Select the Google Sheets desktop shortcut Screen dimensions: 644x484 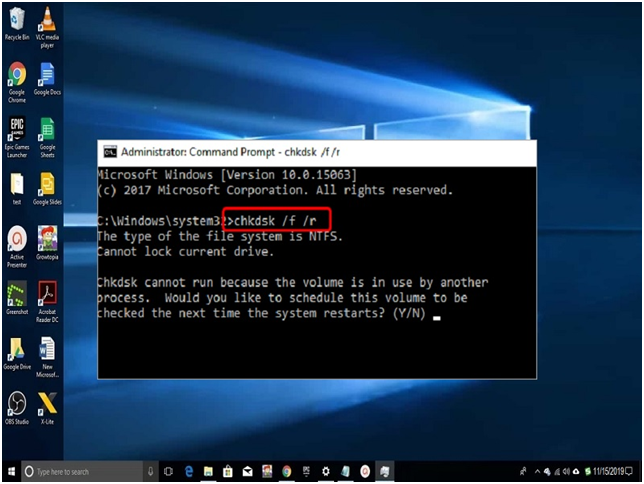tap(47, 137)
